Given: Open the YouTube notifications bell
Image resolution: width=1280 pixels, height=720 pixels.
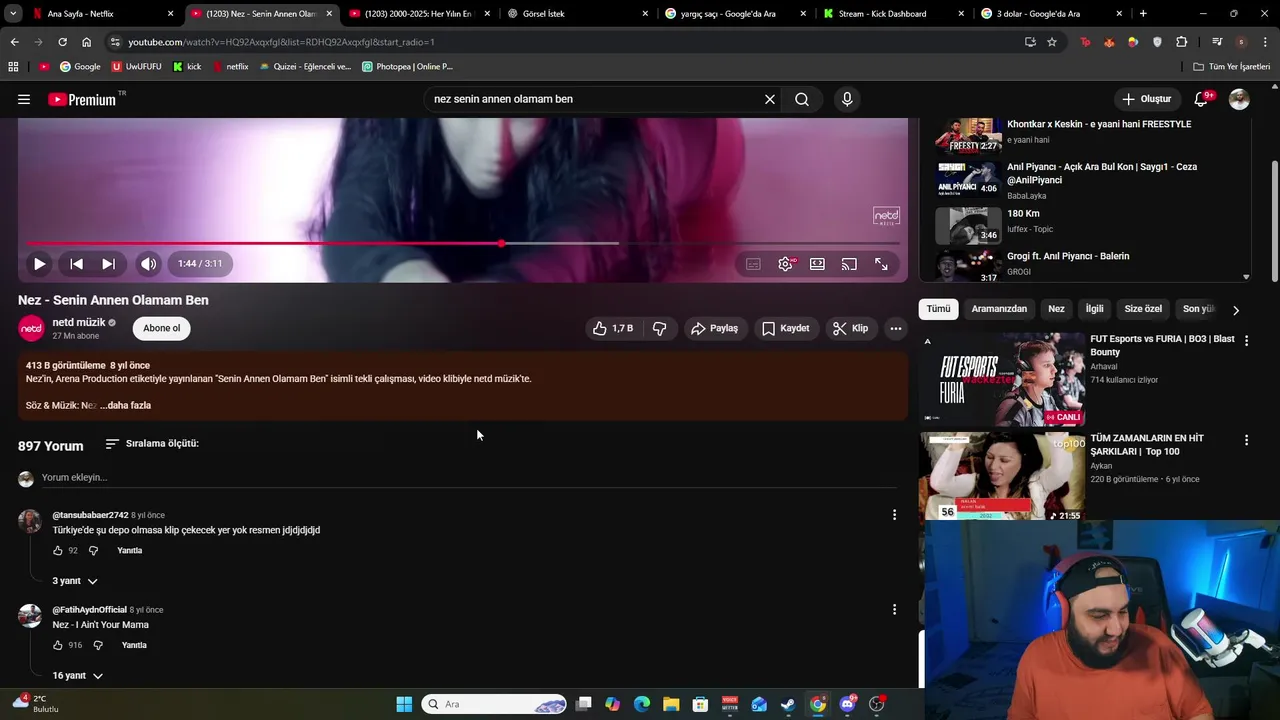Looking at the screenshot, I should [x=1202, y=99].
